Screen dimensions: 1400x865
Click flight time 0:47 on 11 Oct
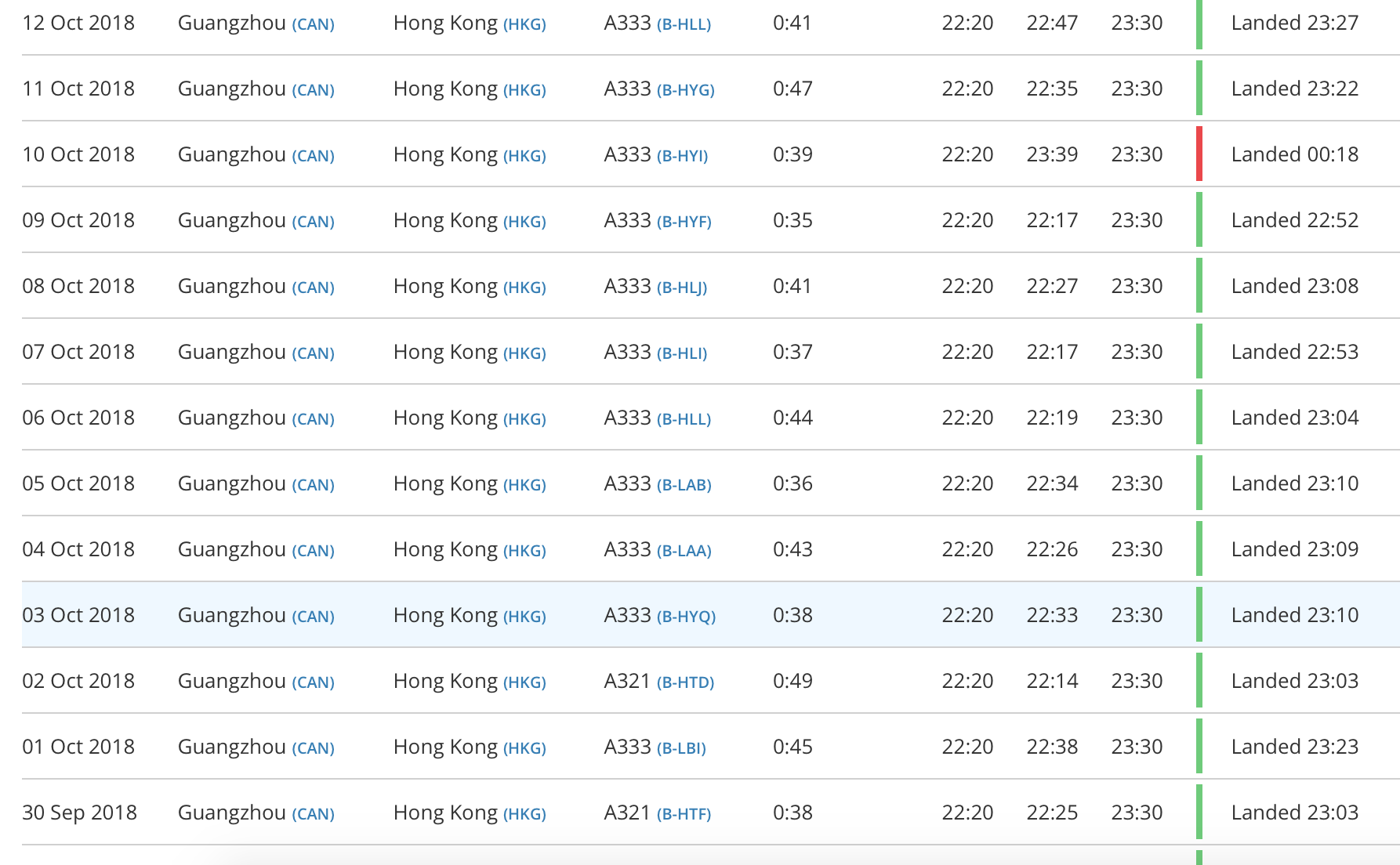(x=792, y=89)
